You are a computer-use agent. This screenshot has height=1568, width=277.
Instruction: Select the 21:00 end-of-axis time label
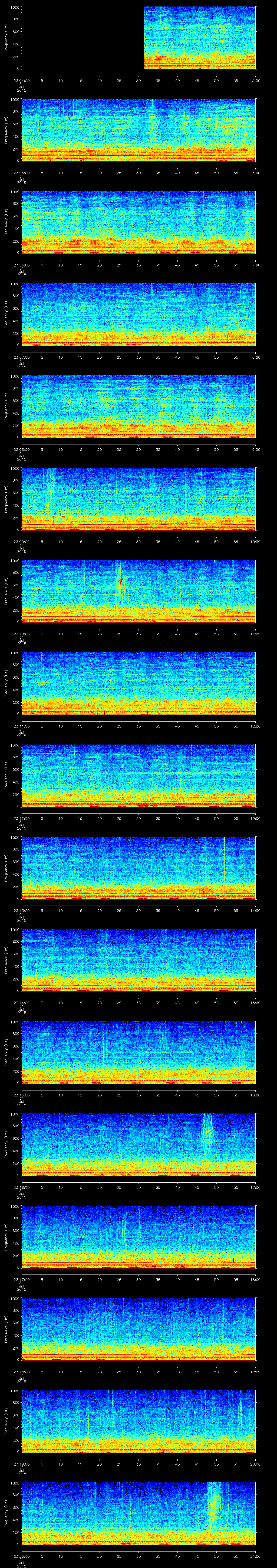pyautogui.click(x=256, y=1556)
